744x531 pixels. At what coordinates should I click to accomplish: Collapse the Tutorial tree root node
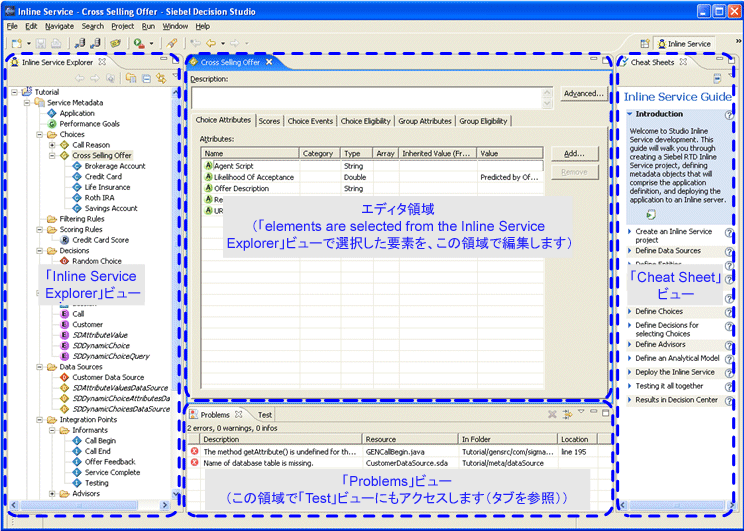tap(15, 92)
